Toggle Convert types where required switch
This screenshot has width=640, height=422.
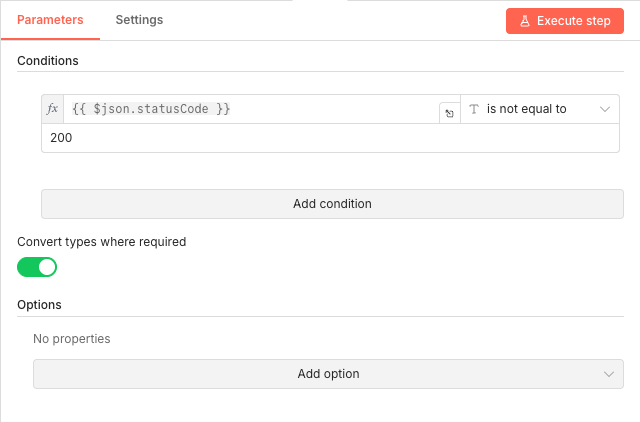pos(37,267)
